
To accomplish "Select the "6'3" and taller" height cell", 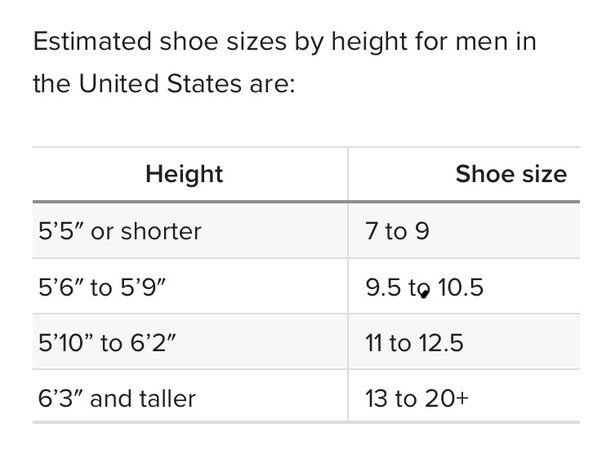I will tap(116, 399).
